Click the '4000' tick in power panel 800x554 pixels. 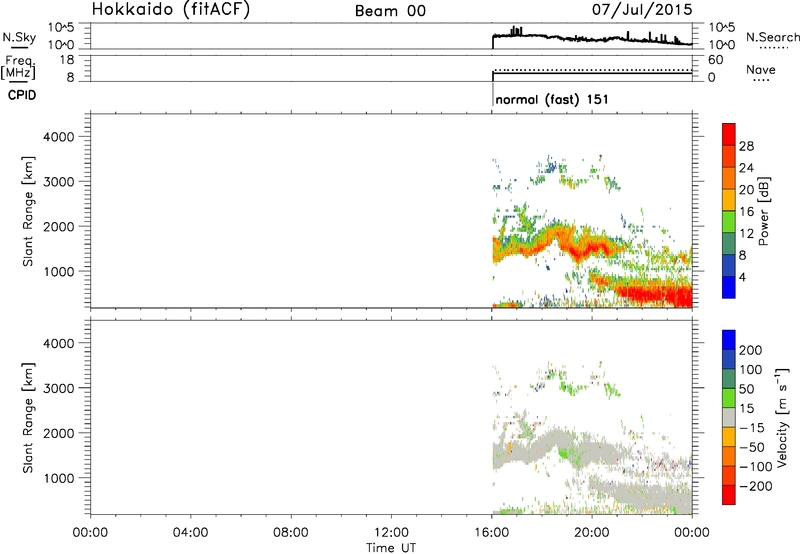pyautogui.click(x=59, y=137)
